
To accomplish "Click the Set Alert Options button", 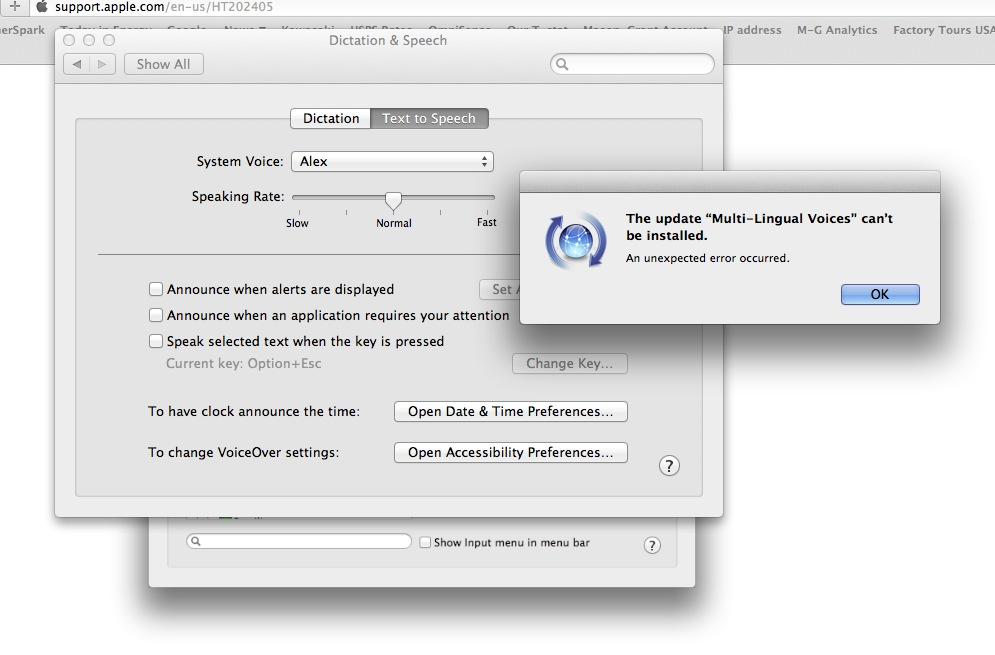I will click(x=500, y=289).
